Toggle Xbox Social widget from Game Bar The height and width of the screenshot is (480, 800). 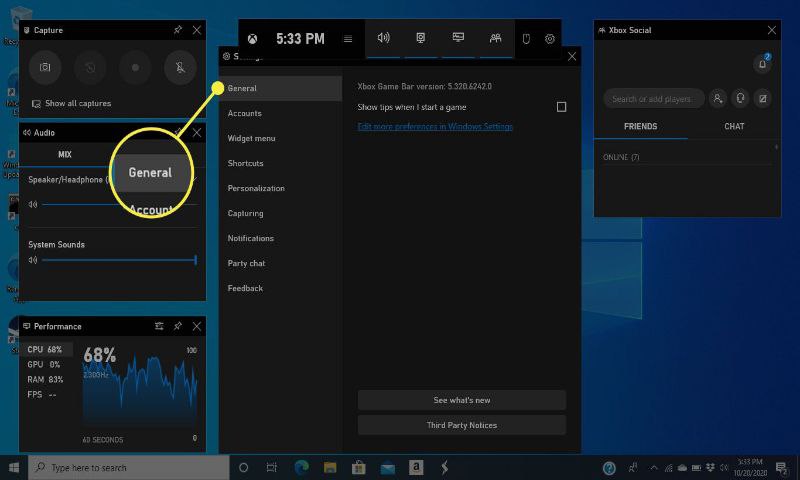coord(495,38)
